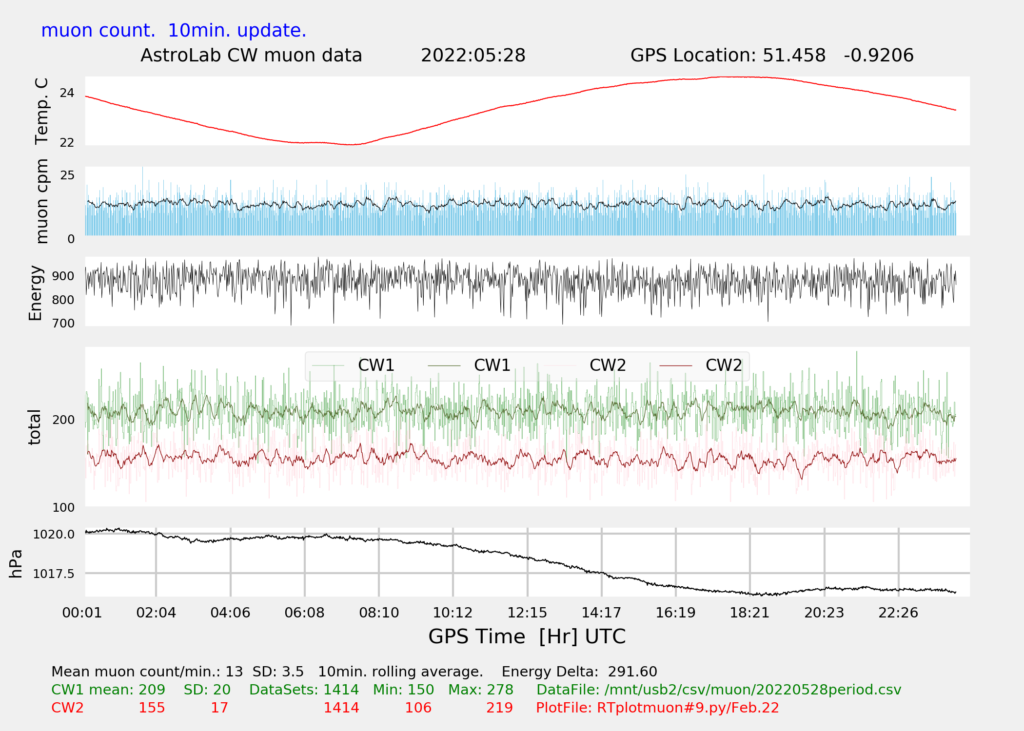Select the "AstroLab CW muon data" title
This screenshot has width=1024, height=731.
[251, 55]
